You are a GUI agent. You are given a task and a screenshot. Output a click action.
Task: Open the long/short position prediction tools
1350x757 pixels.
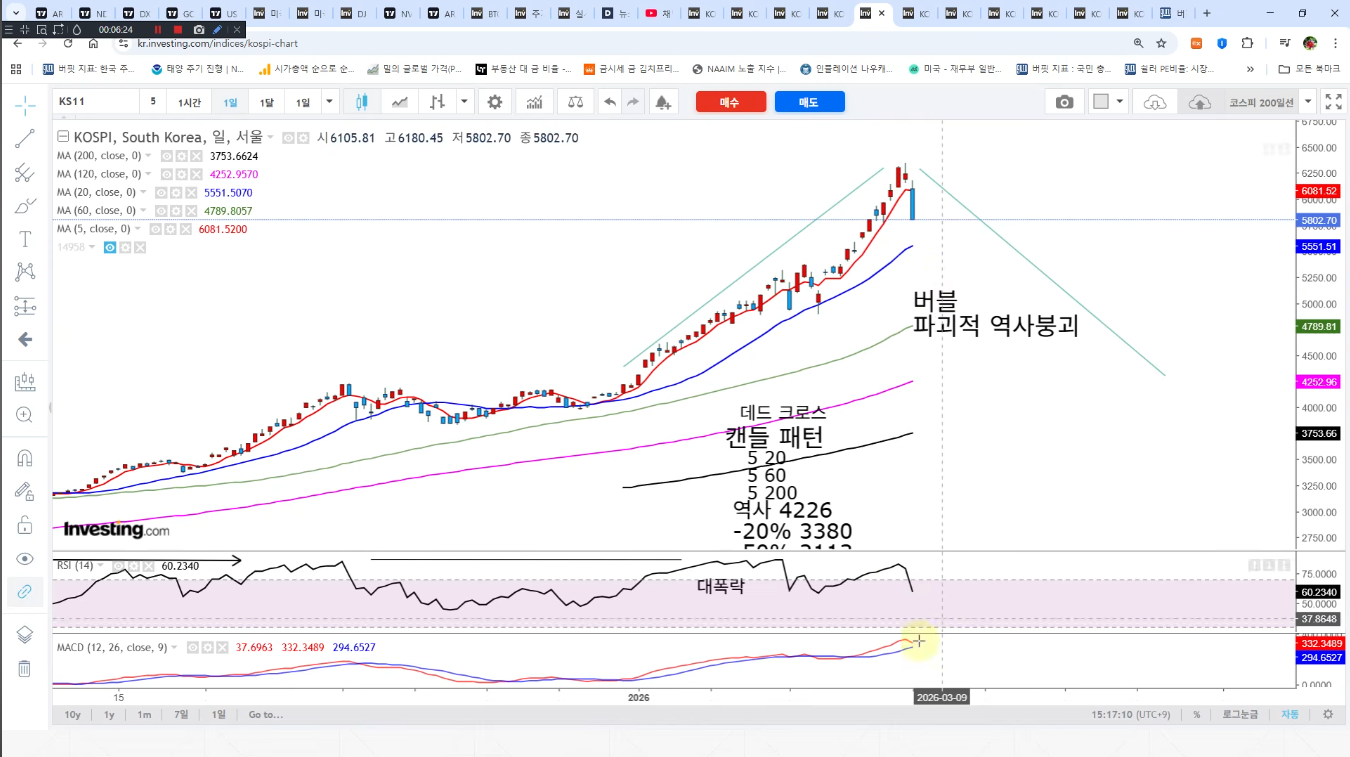pyautogui.click(x=25, y=306)
